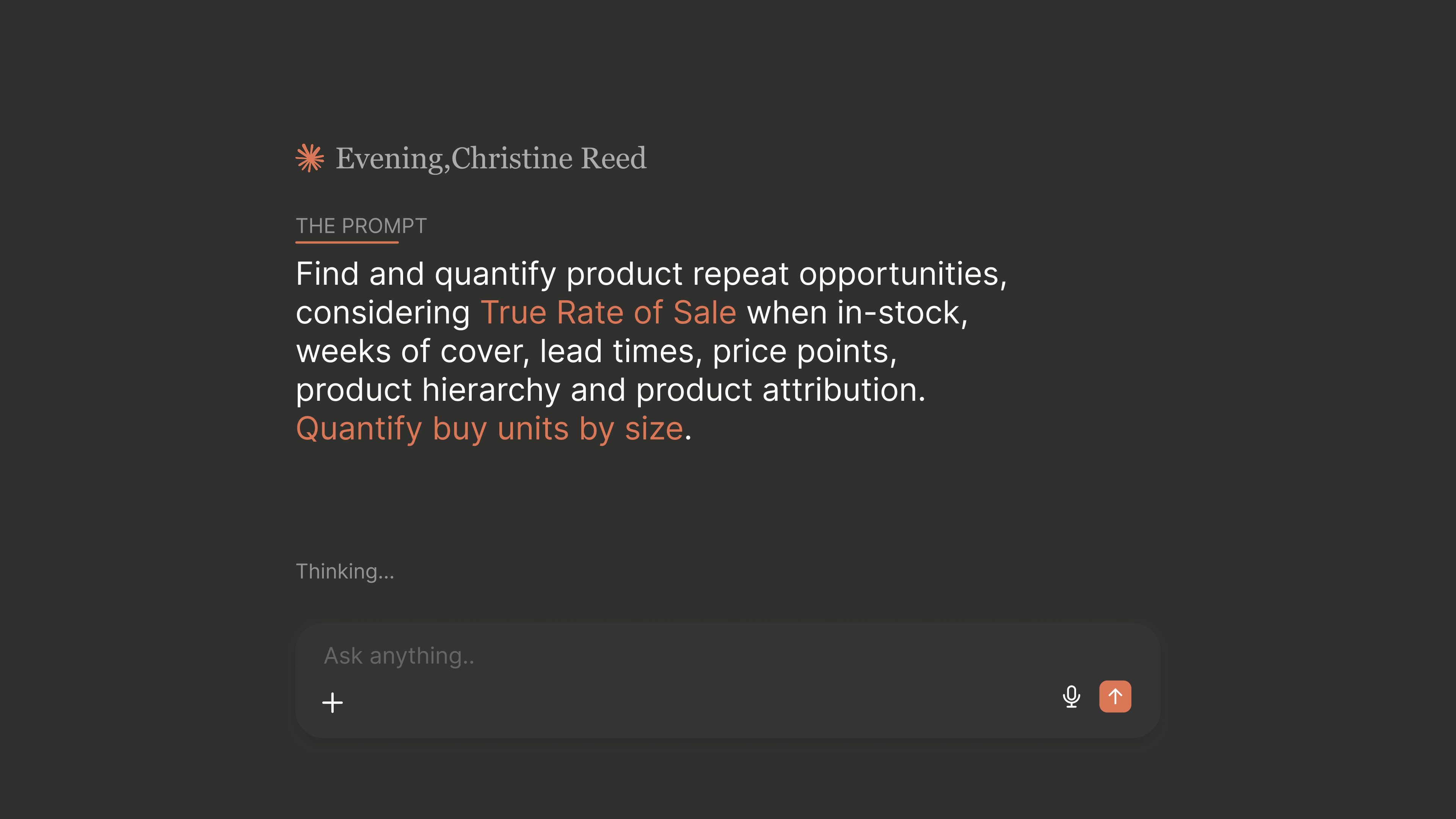Select Quantify buy units by size phrase

point(490,428)
